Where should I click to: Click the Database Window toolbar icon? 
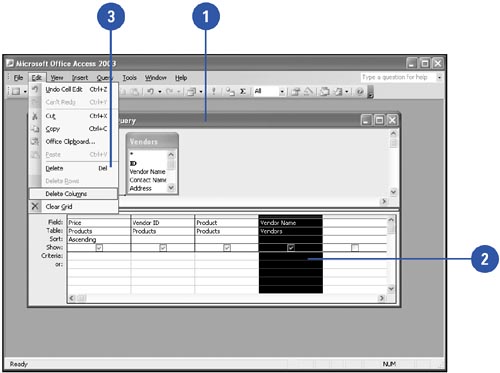(x=325, y=91)
